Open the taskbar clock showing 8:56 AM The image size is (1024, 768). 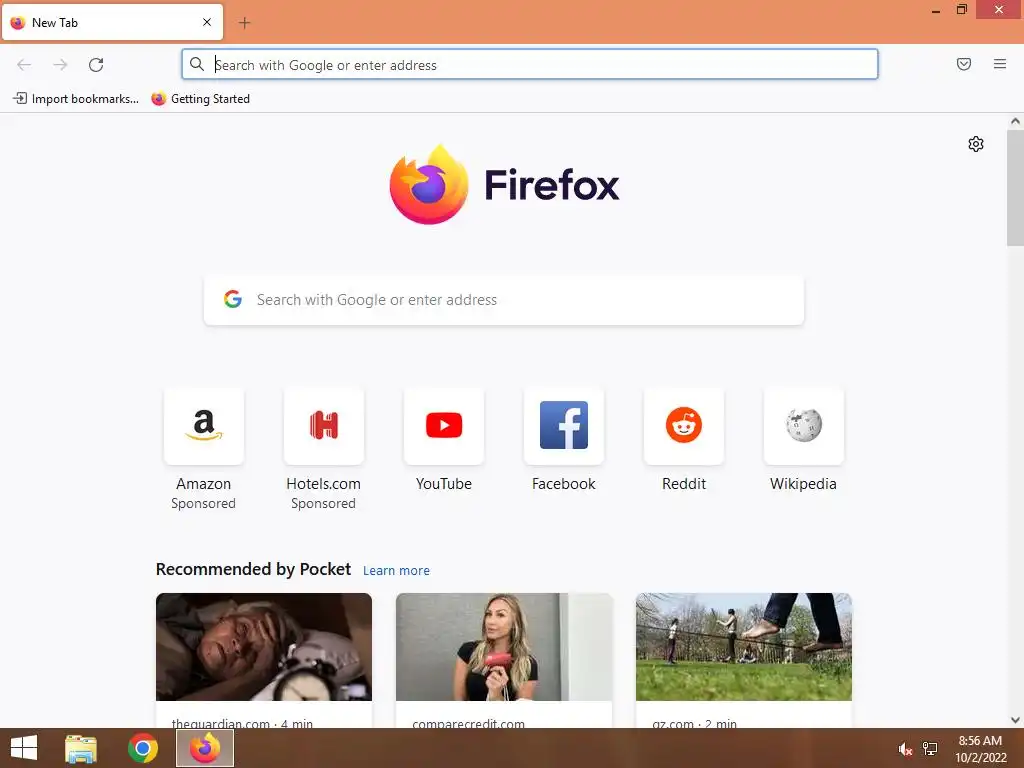point(980,749)
